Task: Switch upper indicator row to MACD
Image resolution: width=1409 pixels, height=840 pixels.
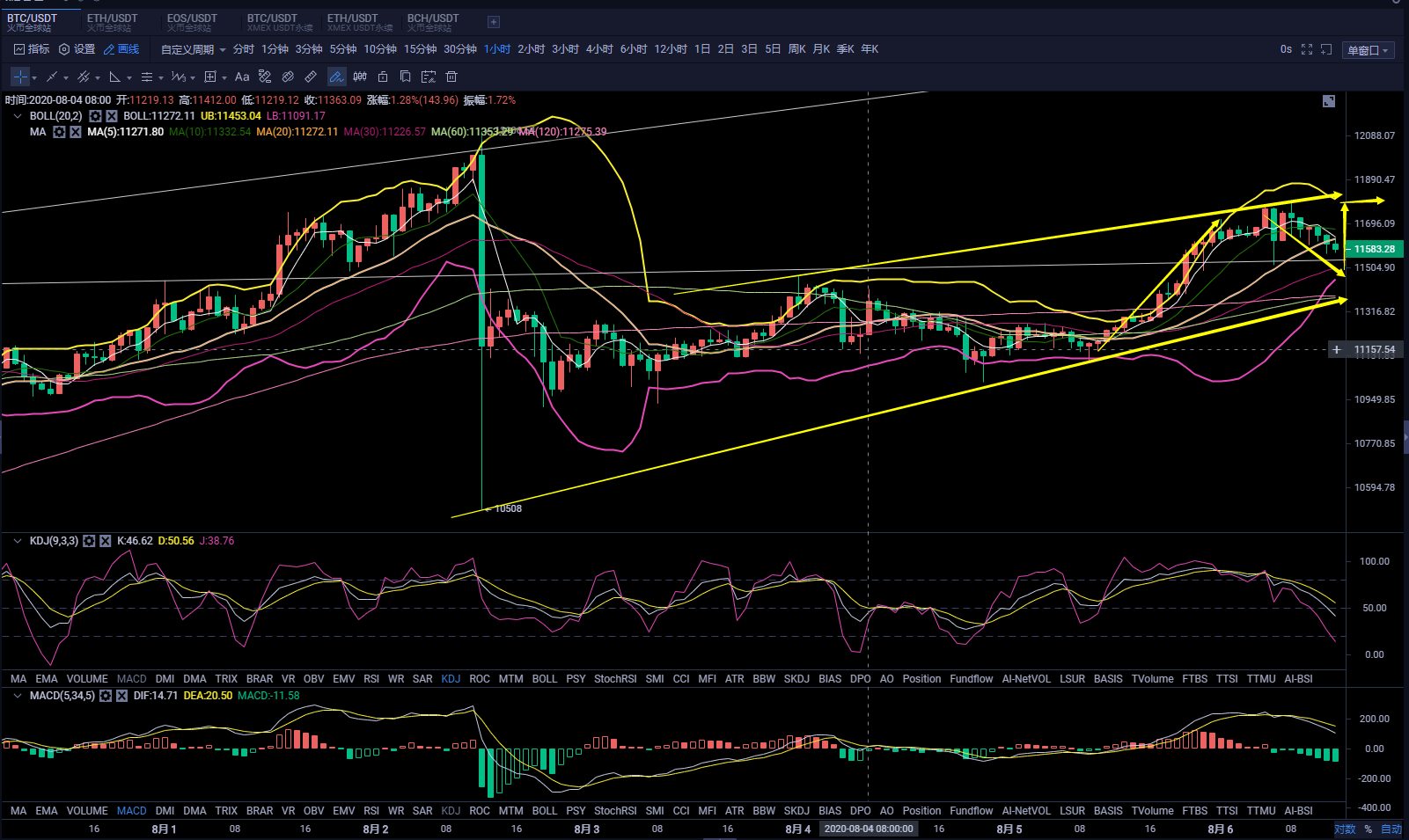Action: [132, 679]
